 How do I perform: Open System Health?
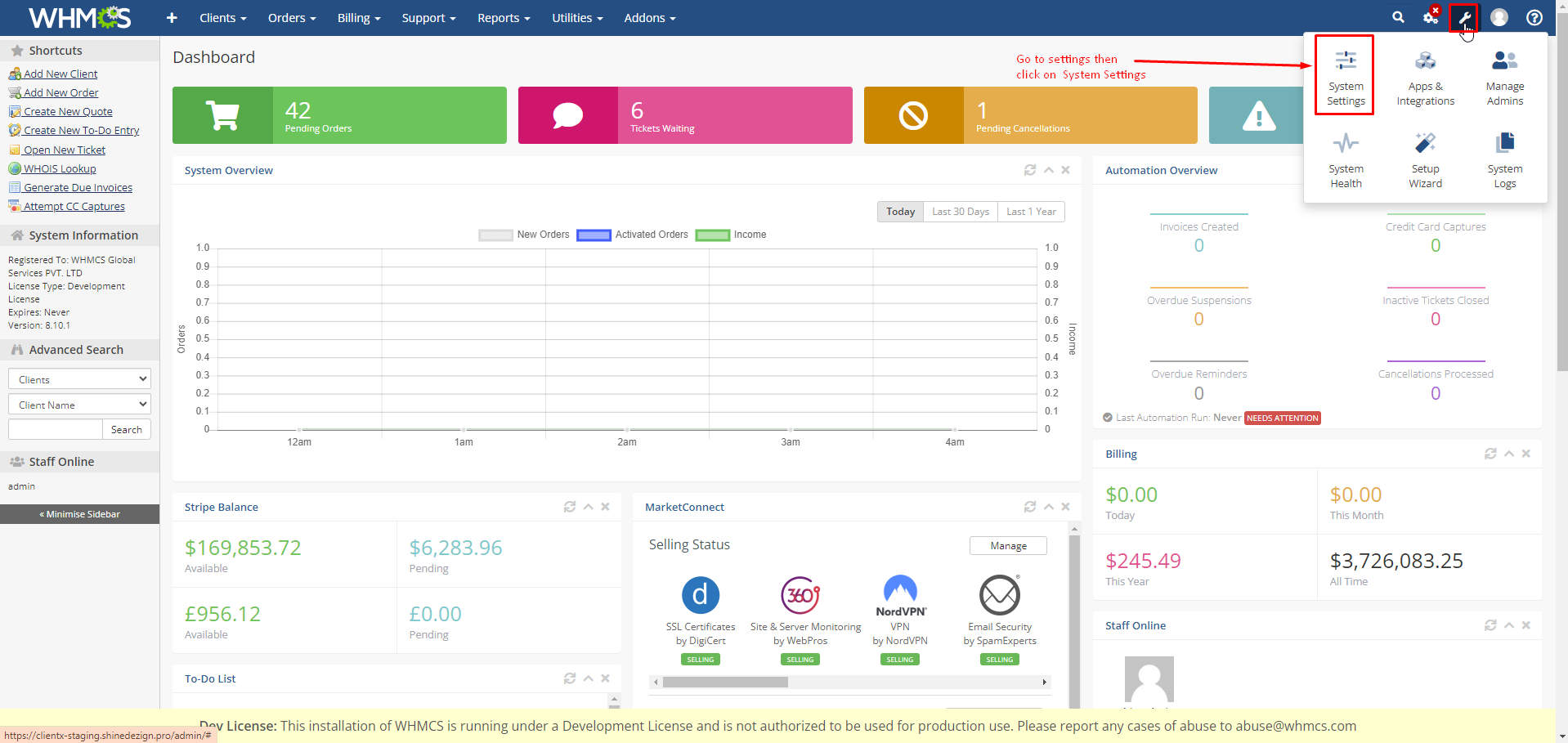coord(1345,160)
